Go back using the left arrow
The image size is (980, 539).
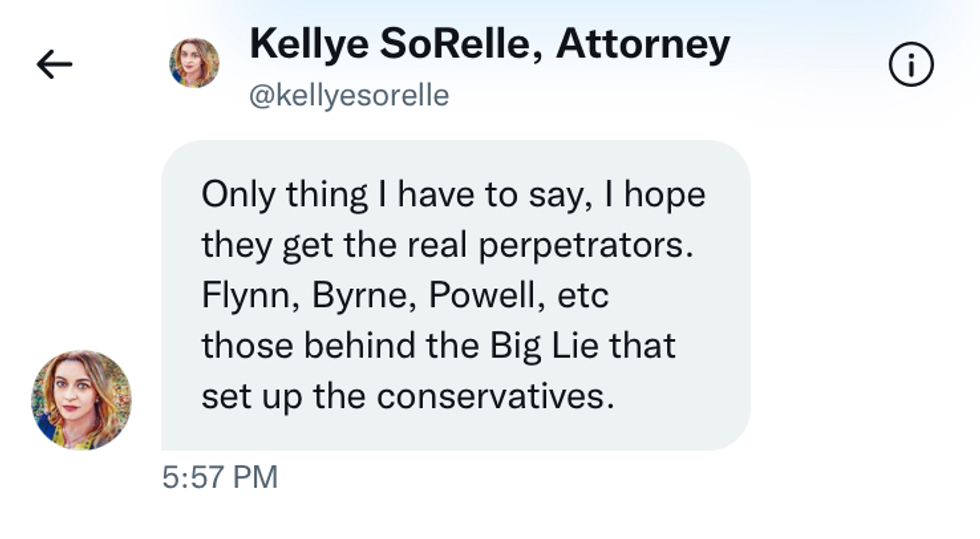[x=54, y=65]
